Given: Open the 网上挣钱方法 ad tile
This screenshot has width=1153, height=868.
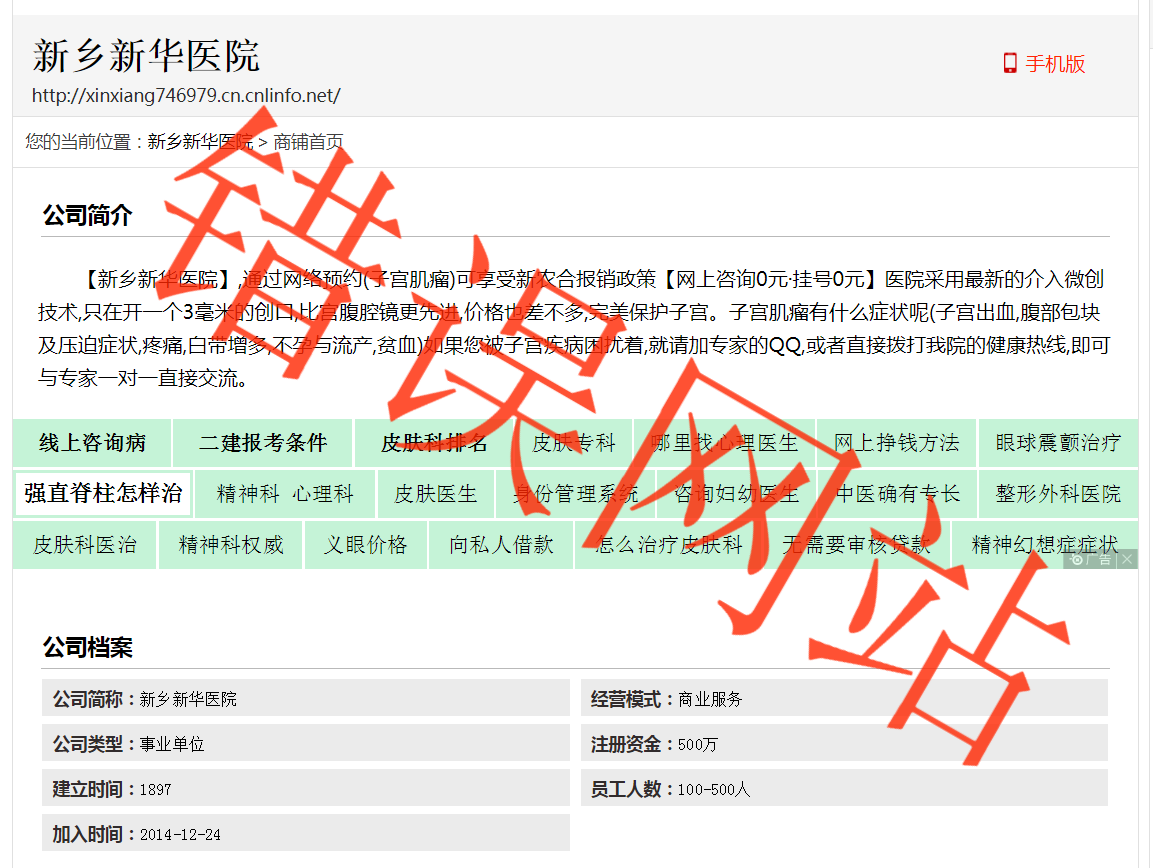Looking at the screenshot, I should (896, 443).
